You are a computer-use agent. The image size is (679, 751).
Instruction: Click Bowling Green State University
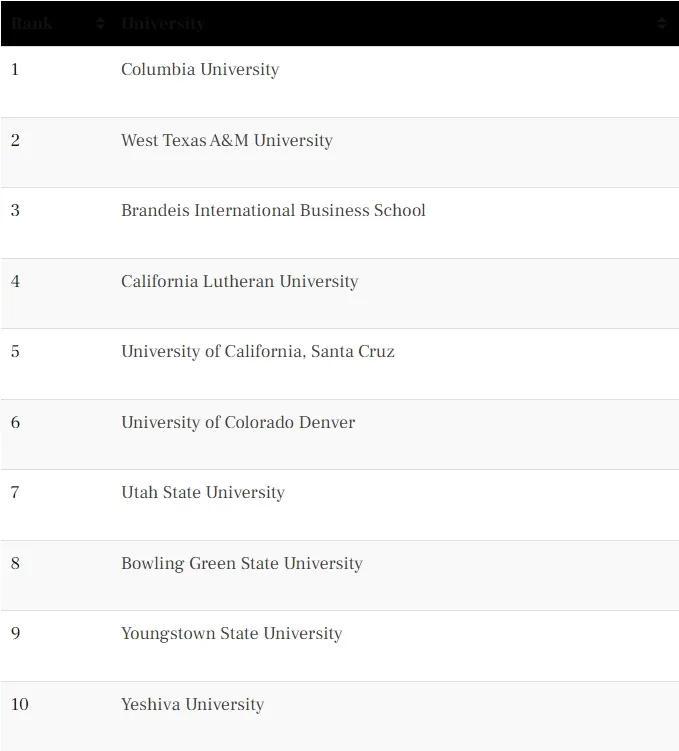(x=242, y=563)
